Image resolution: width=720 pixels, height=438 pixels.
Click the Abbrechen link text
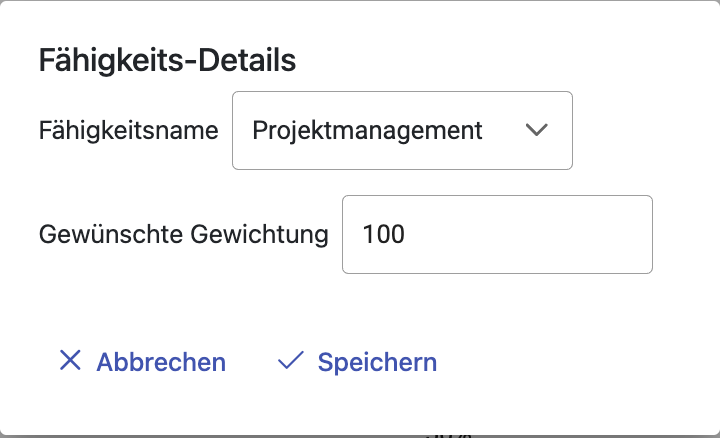161,362
